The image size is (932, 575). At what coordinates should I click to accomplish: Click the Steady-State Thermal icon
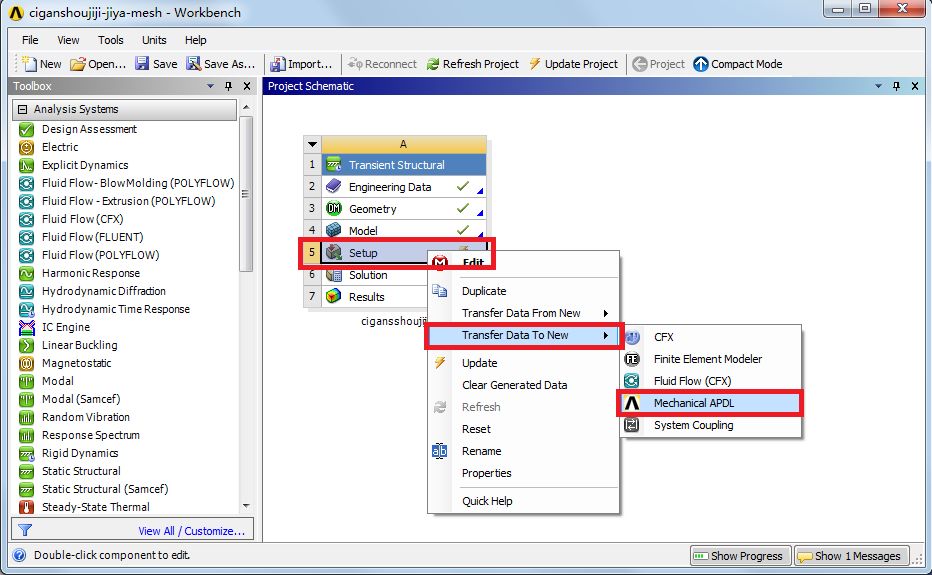tap(26, 507)
